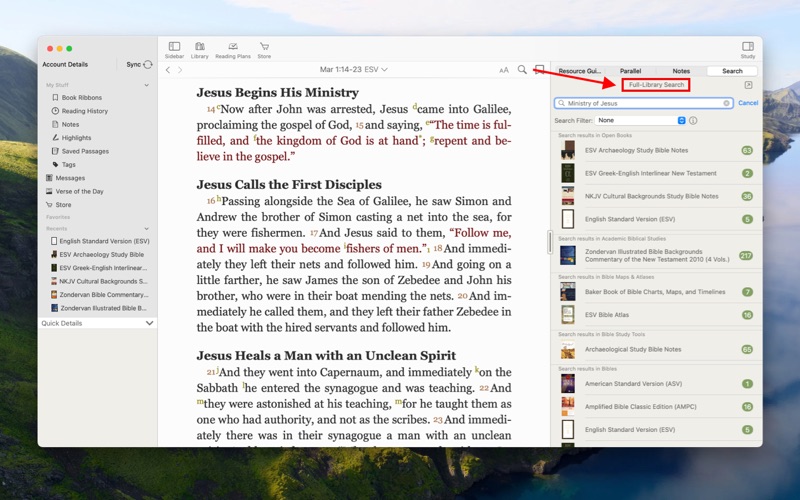Collapse the My Stuff section
800x500 pixels.
[147, 85]
